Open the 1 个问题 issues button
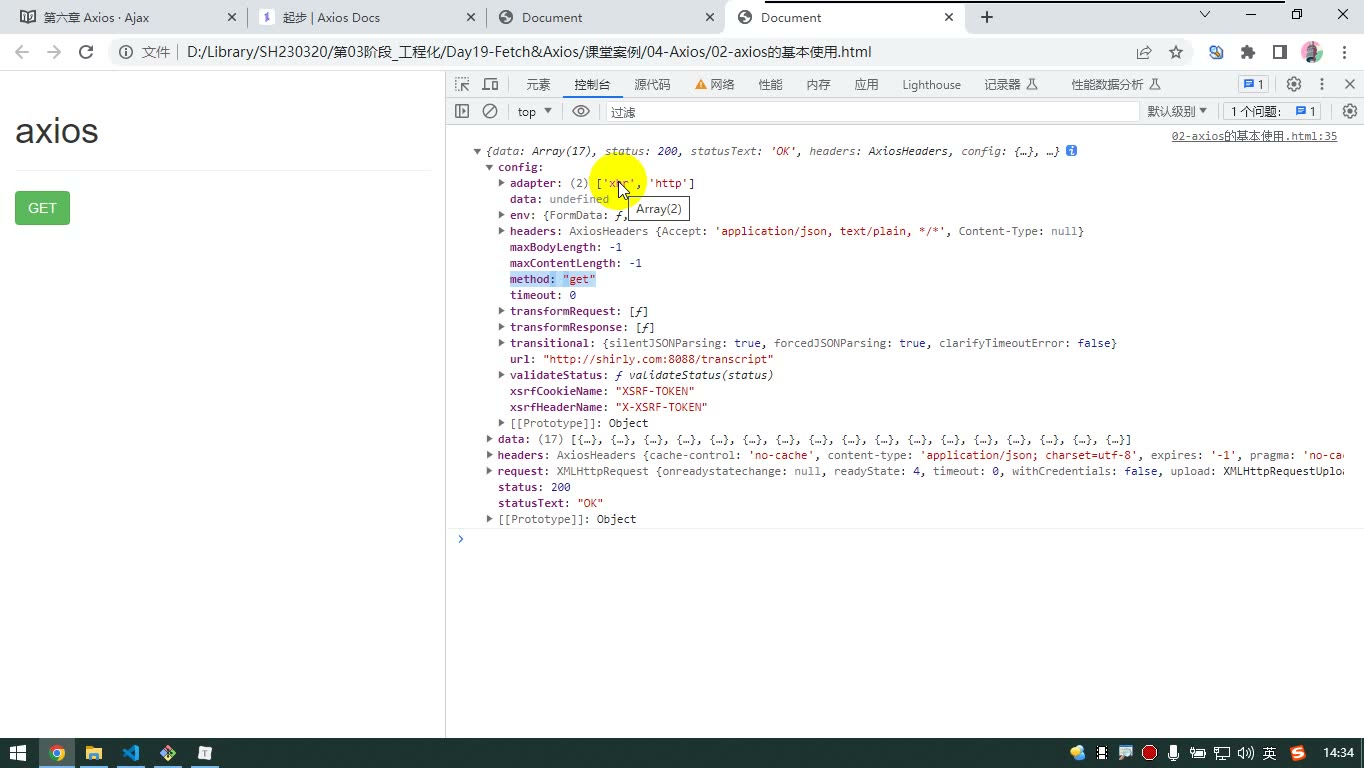 pos(1273,111)
